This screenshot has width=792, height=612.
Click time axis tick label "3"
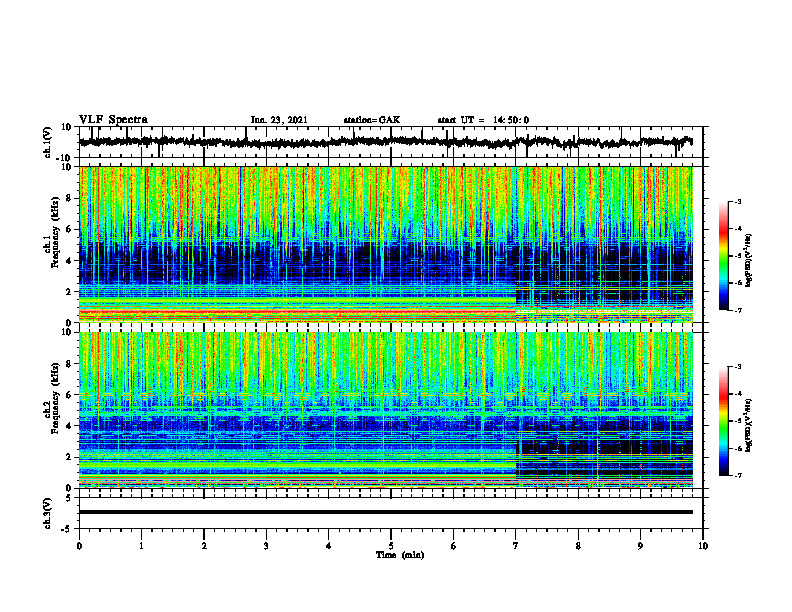coord(266,546)
